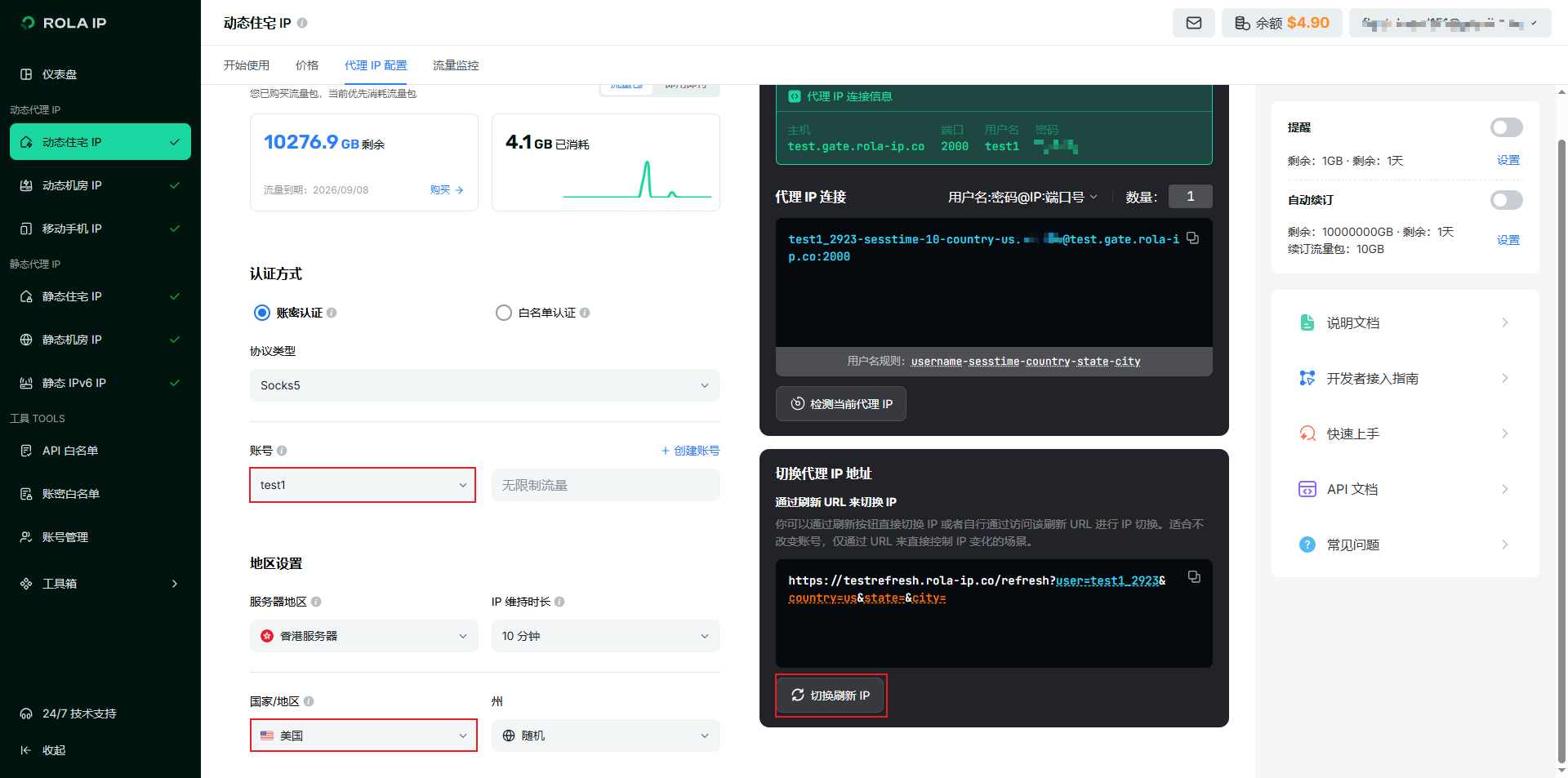Open the Socks5 protocol type dropdown

point(484,385)
